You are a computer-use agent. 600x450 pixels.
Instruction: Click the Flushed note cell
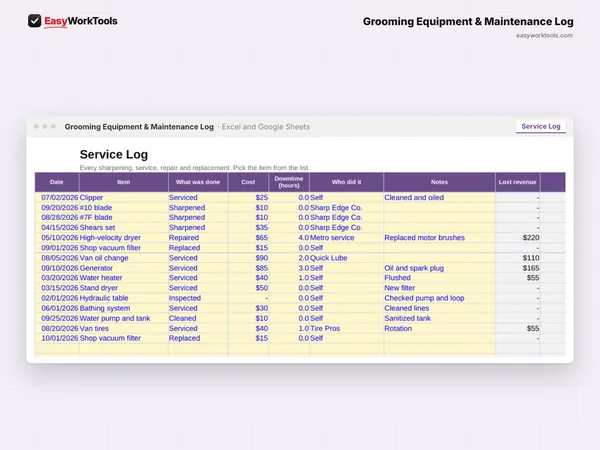pyautogui.click(x=439, y=278)
